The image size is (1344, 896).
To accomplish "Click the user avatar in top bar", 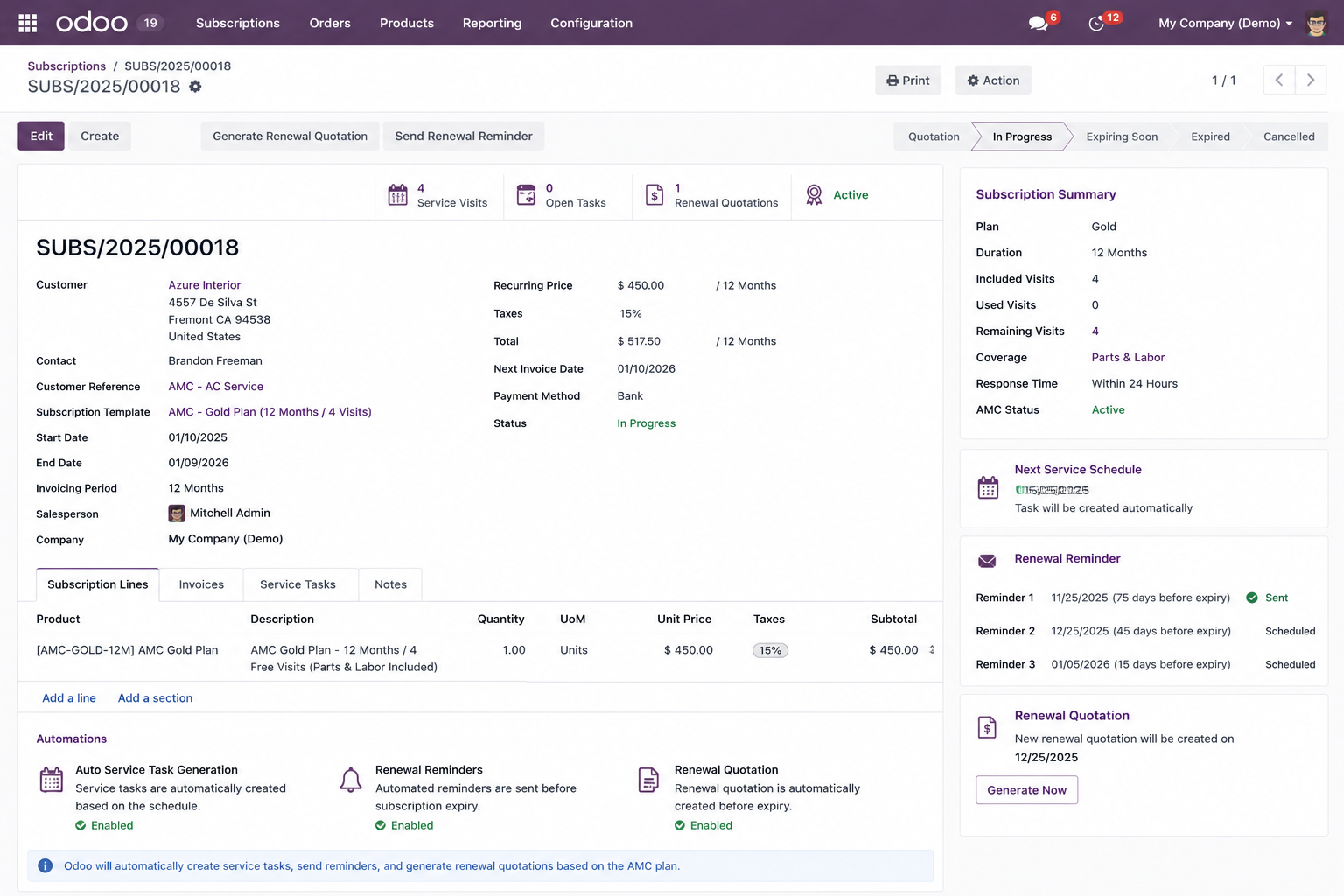I will [1317, 23].
